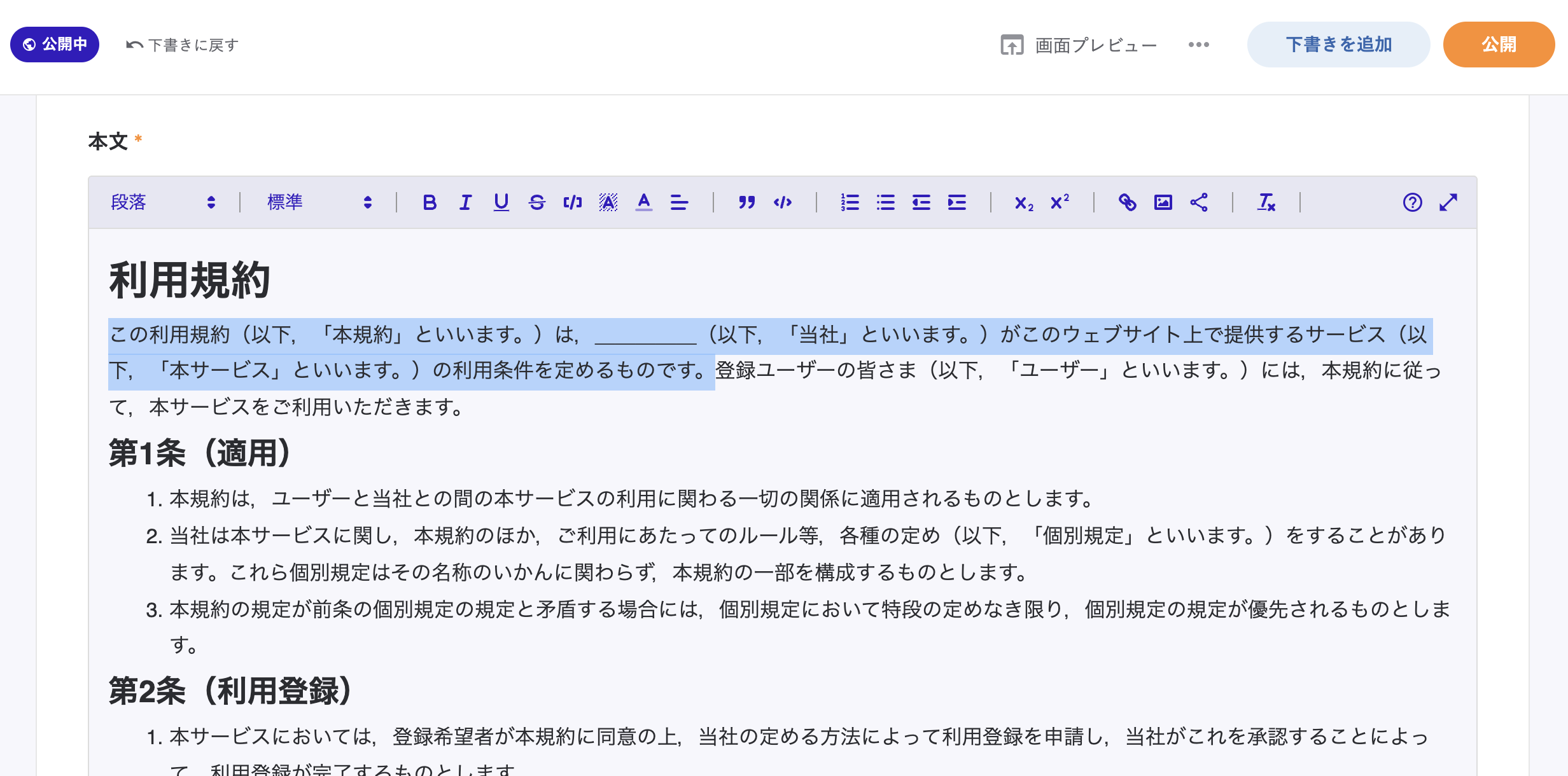Toggle italic formatting
This screenshot has width=1568, height=776.
click(x=465, y=202)
